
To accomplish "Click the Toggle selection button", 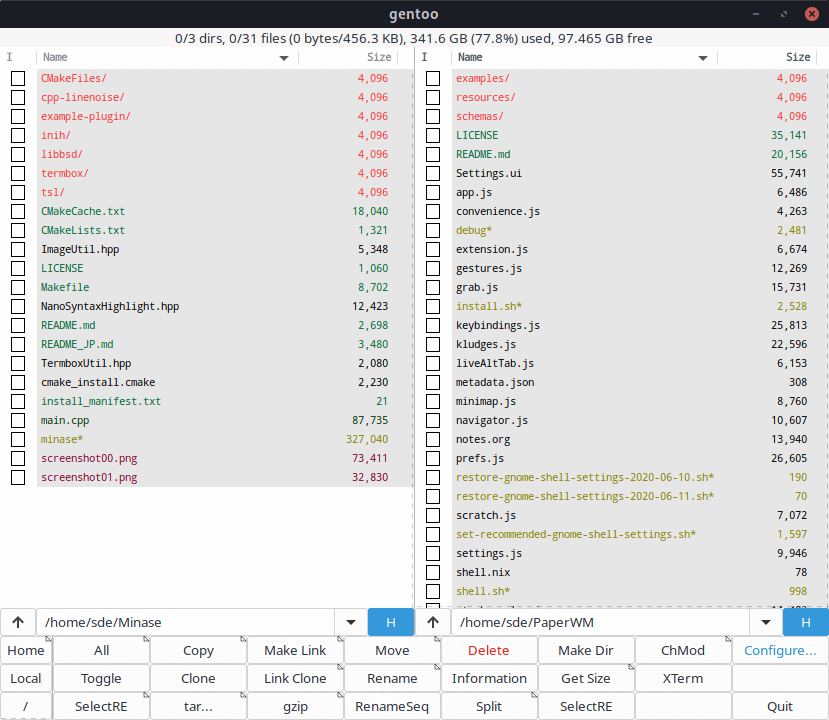I will pos(102,678).
